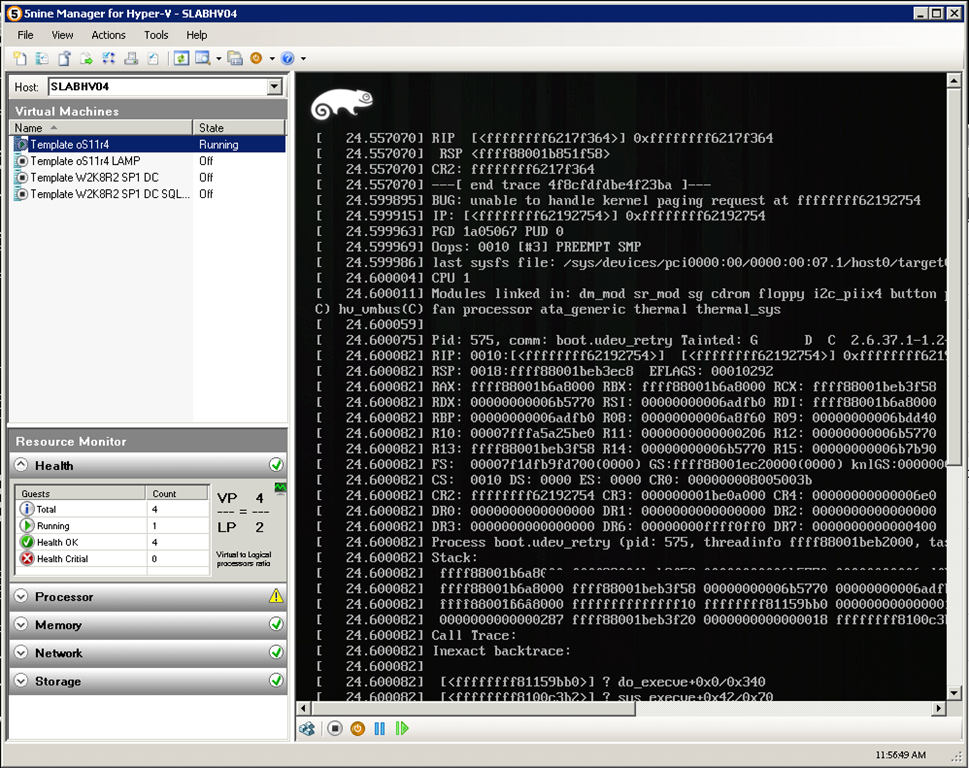The height and width of the screenshot is (768, 969).
Task: Open dropdown arrow next to power icon
Action: point(271,59)
